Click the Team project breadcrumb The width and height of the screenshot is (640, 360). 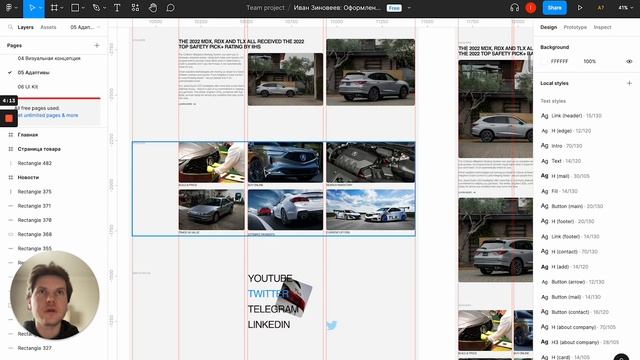[265, 8]
